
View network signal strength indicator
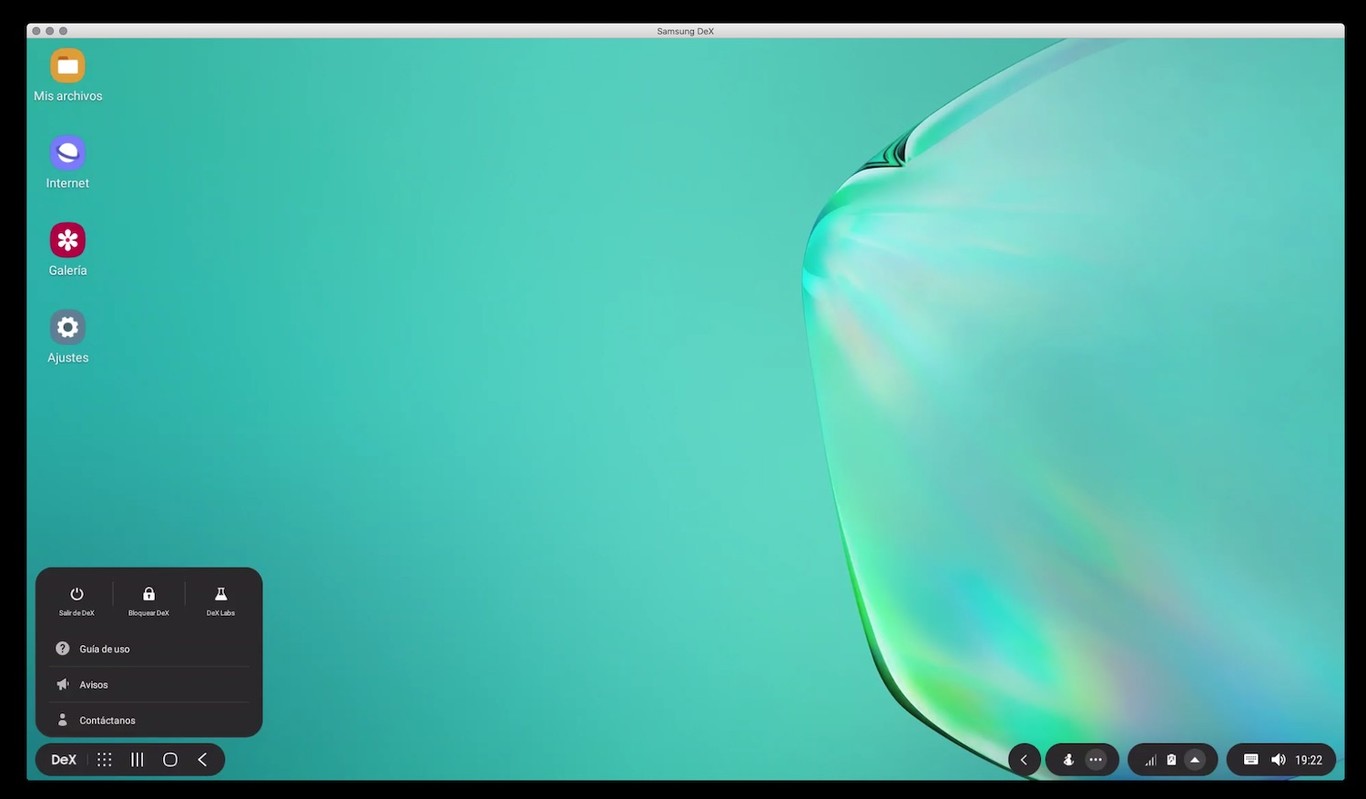1150,759
